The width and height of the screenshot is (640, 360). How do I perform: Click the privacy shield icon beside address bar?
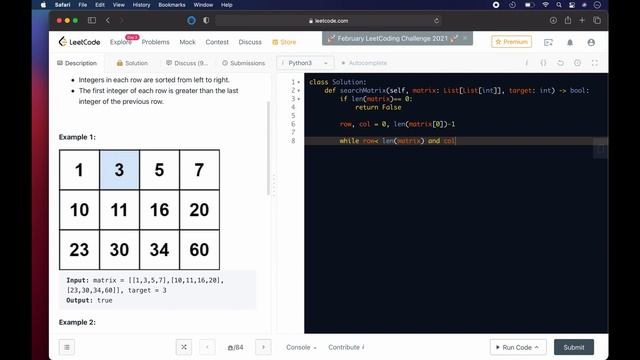[206, 20]
